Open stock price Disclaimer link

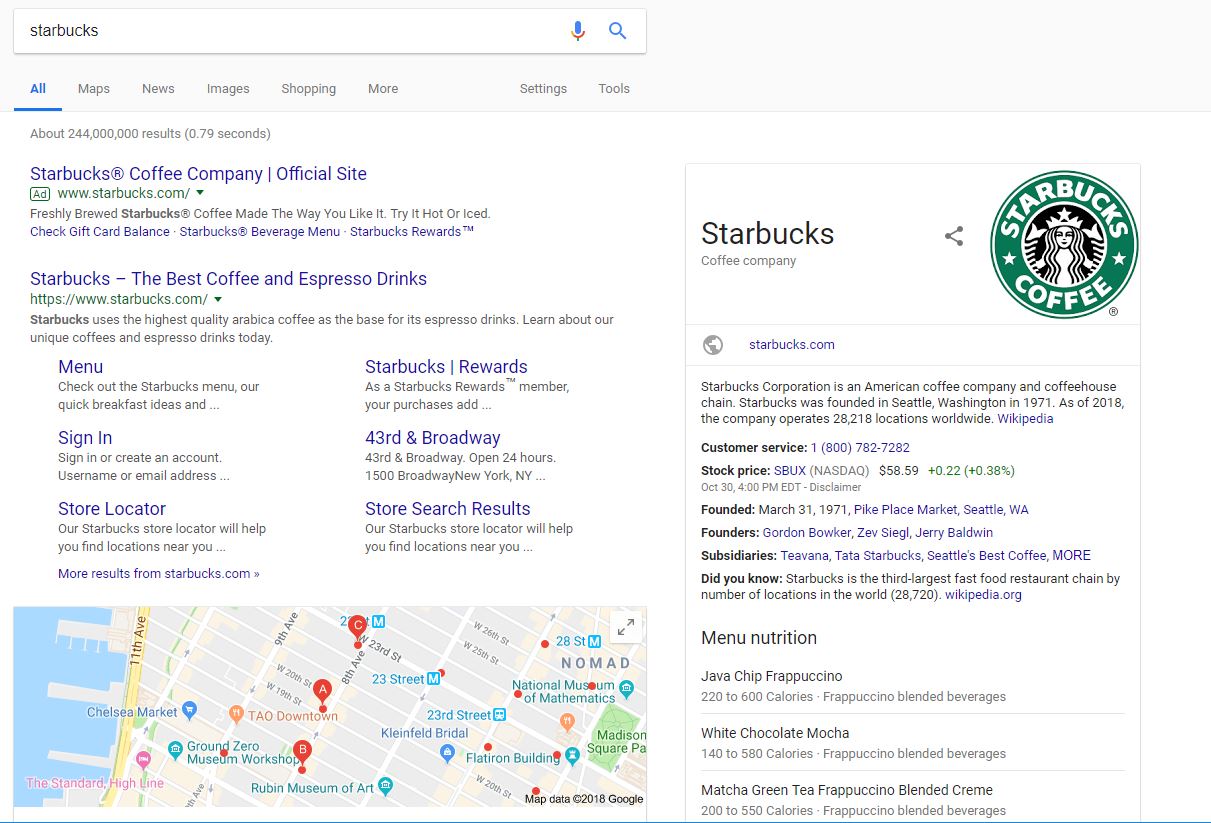coord(837,488)
